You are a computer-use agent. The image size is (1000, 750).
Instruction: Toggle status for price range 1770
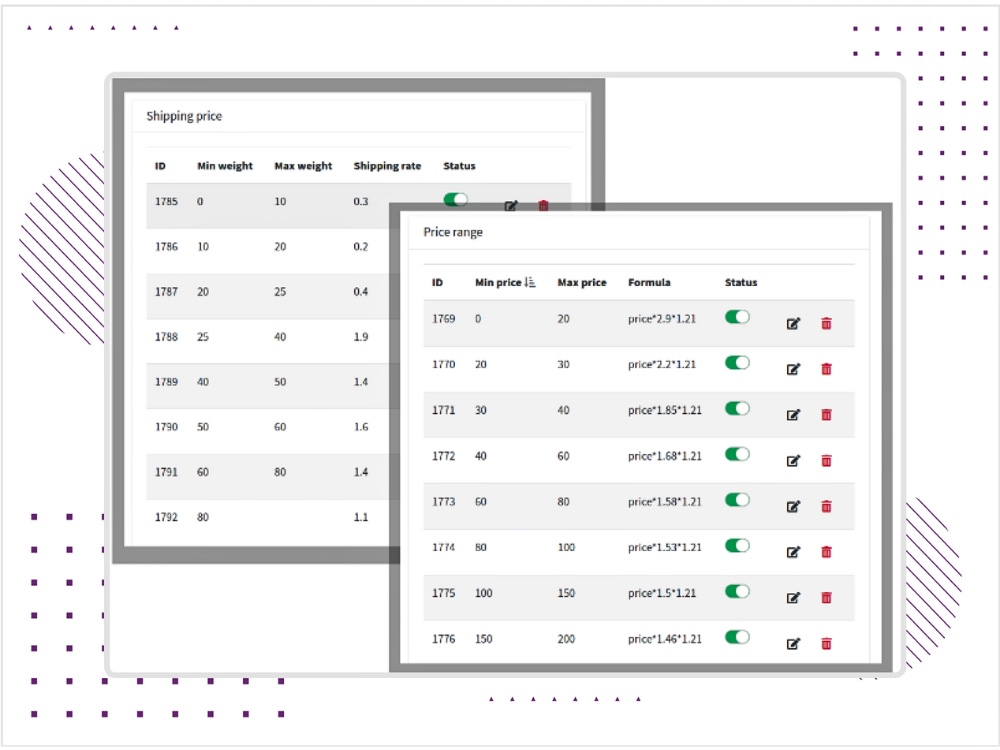[737, 363]
